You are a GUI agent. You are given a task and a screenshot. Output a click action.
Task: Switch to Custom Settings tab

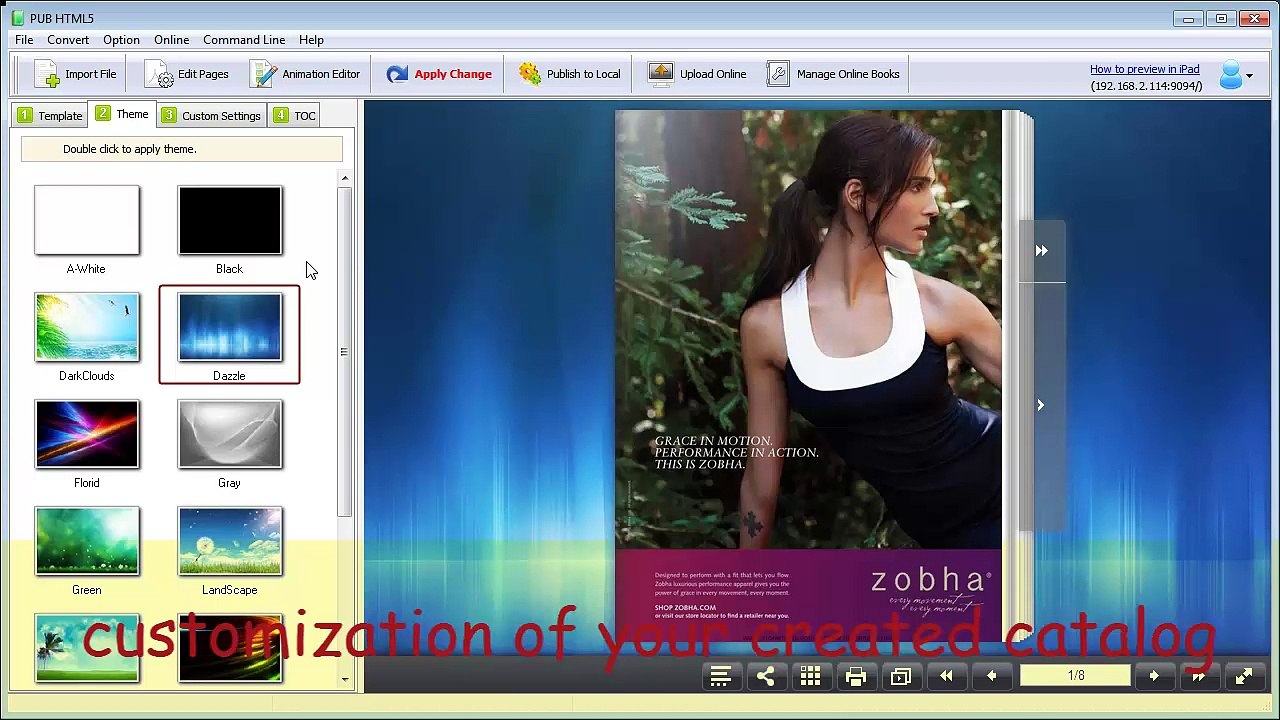[212, 115]
